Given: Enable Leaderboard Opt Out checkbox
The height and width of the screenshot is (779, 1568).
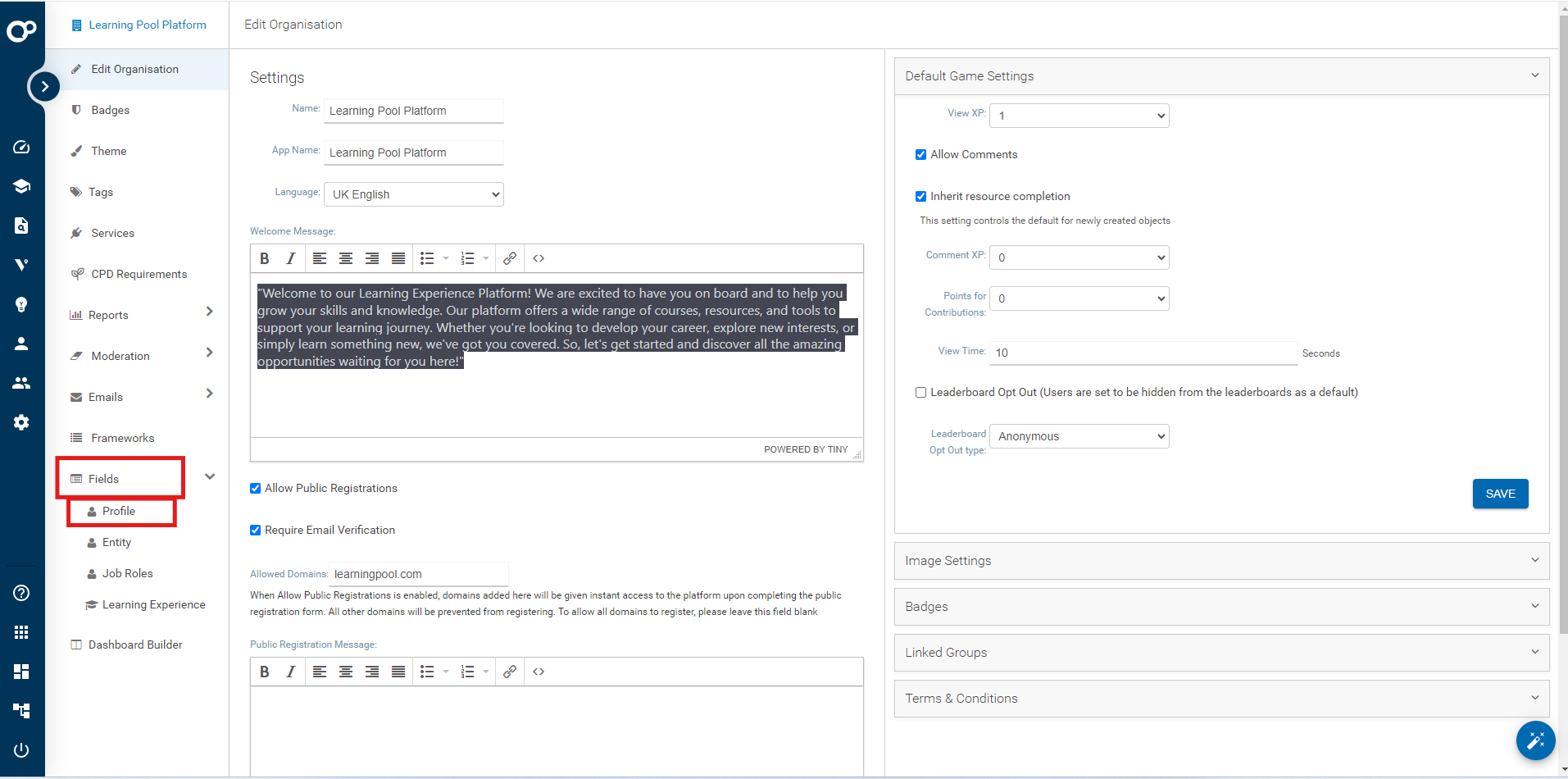Looking at the screenshot, I should tap(920, 393).
